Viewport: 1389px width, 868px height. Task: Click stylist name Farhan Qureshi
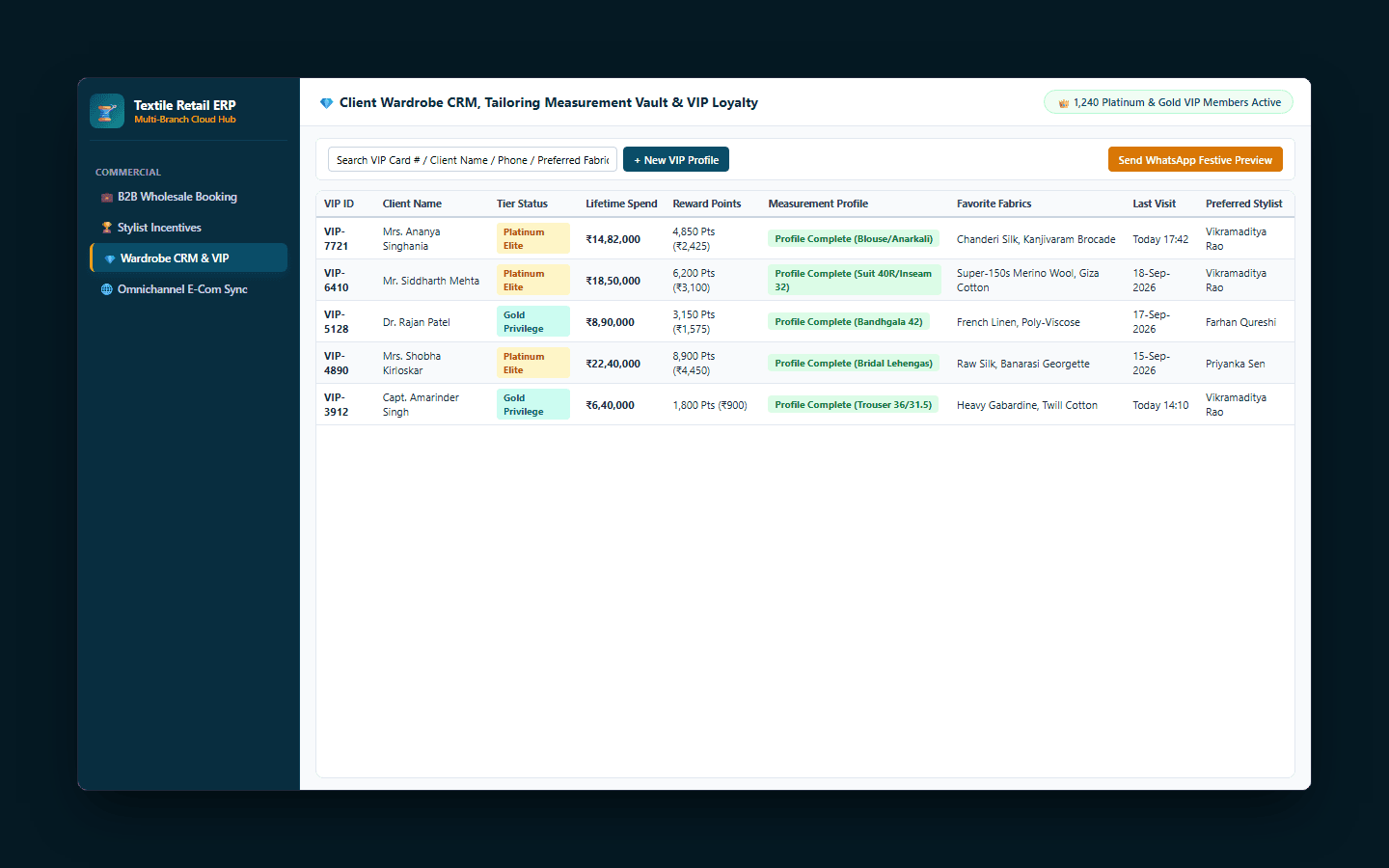click(1240, 322)
